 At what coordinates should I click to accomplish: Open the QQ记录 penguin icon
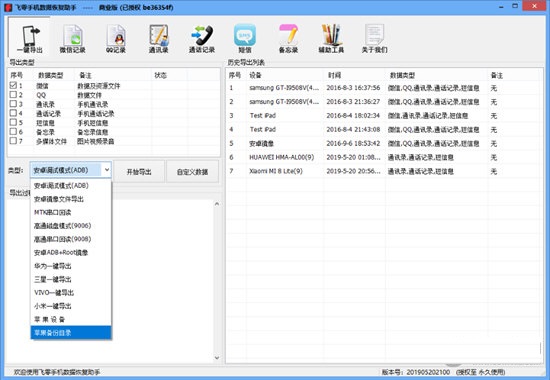116,39
